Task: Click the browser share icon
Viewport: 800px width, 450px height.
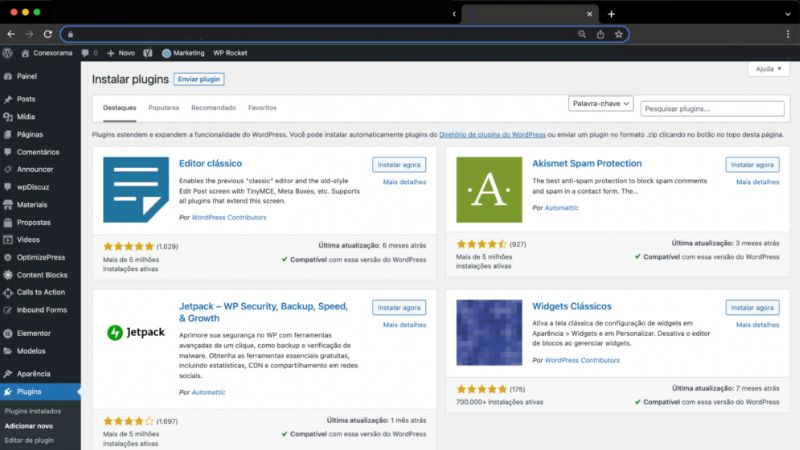Action: coord(601,33)
